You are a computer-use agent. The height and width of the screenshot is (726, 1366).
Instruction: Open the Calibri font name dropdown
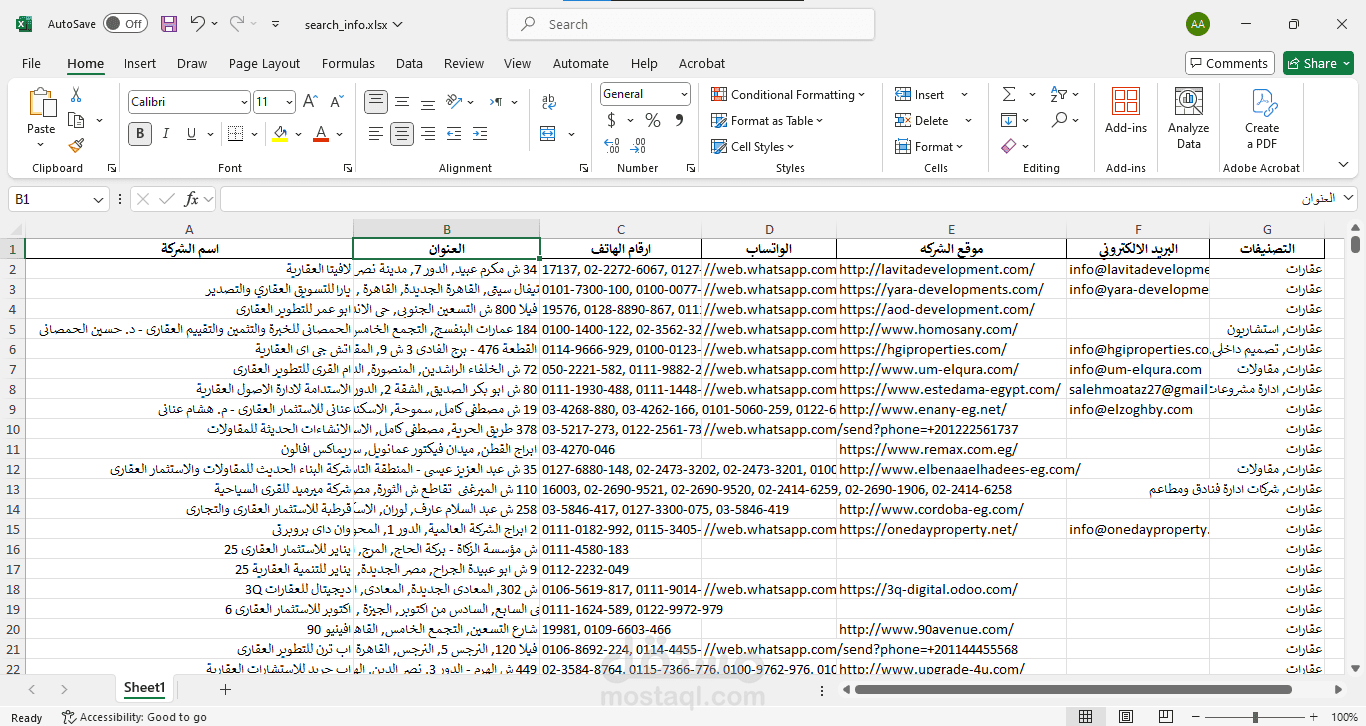244,102
